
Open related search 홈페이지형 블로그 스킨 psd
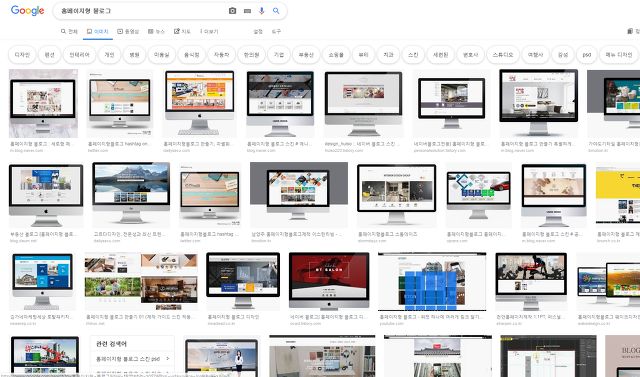[132, 359]
